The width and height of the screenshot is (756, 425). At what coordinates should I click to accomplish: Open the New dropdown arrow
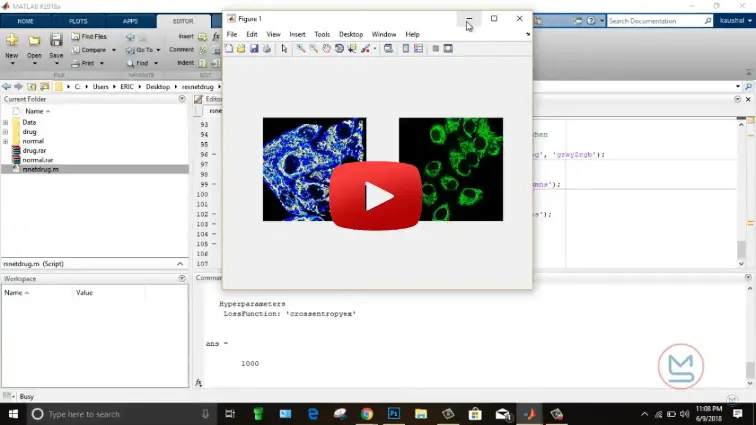(12, 63)
